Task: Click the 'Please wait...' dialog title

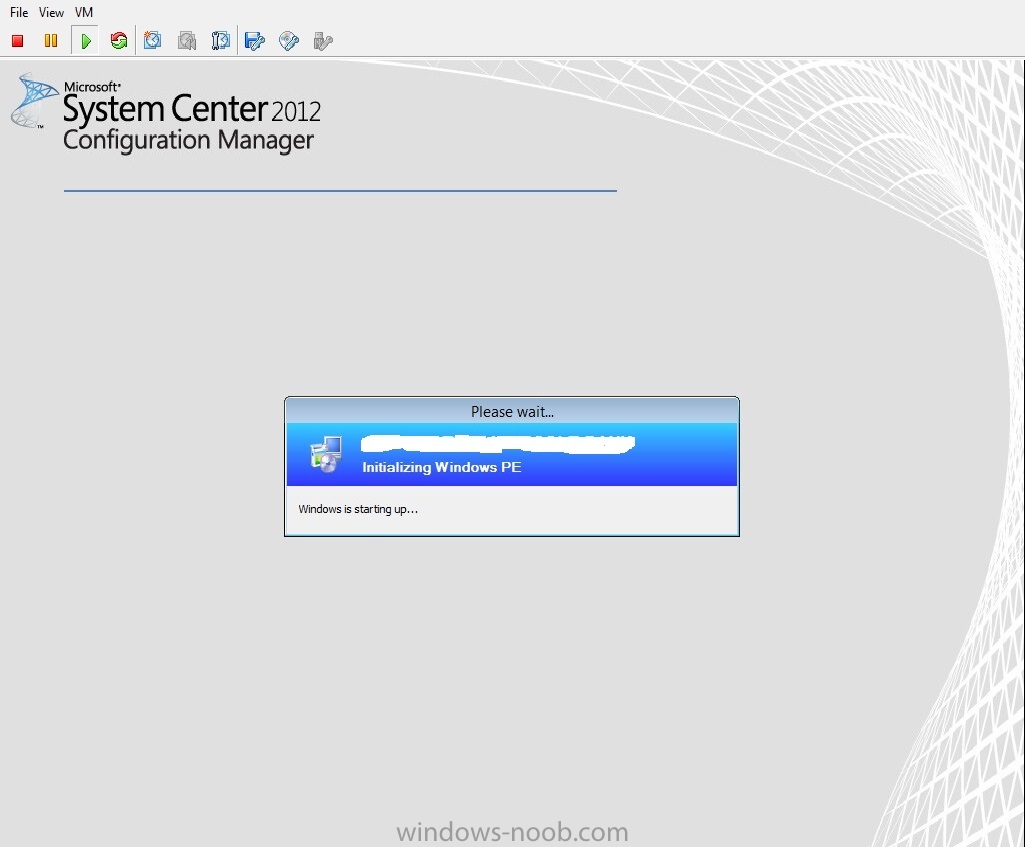Action: click(x=512, y=412)
